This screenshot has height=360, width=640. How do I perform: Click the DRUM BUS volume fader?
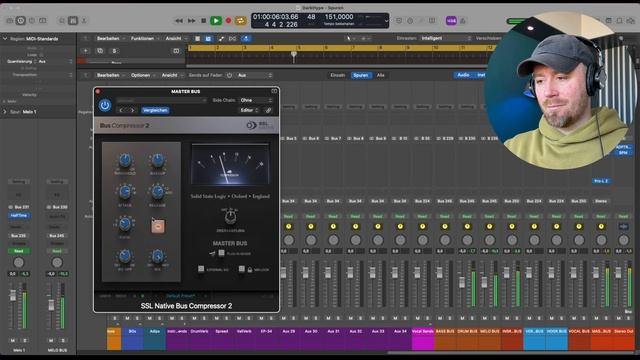(x=462, y=282)
